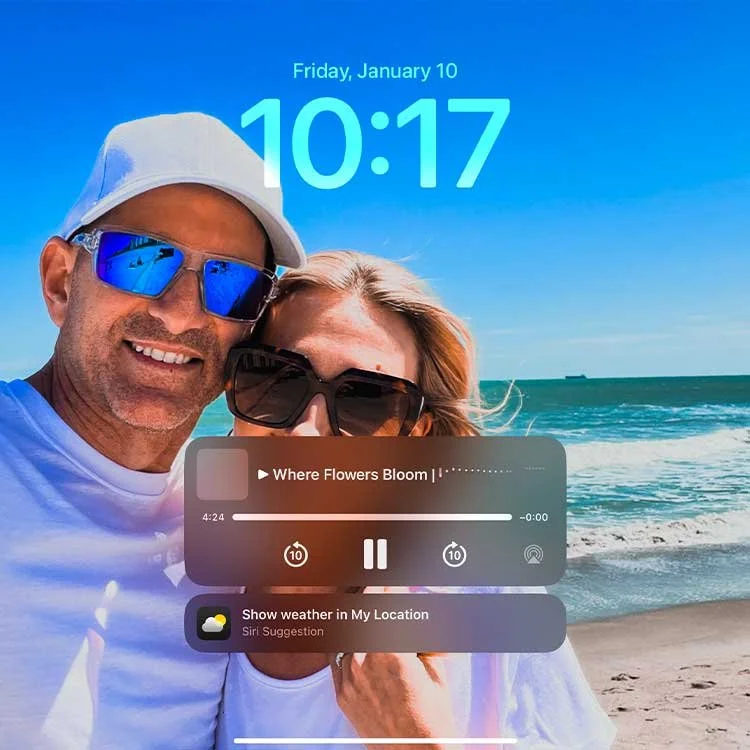Viewport: 750px width, 750px height.
Task: Skip forward 10 seconds
Action: pos(454,554)
